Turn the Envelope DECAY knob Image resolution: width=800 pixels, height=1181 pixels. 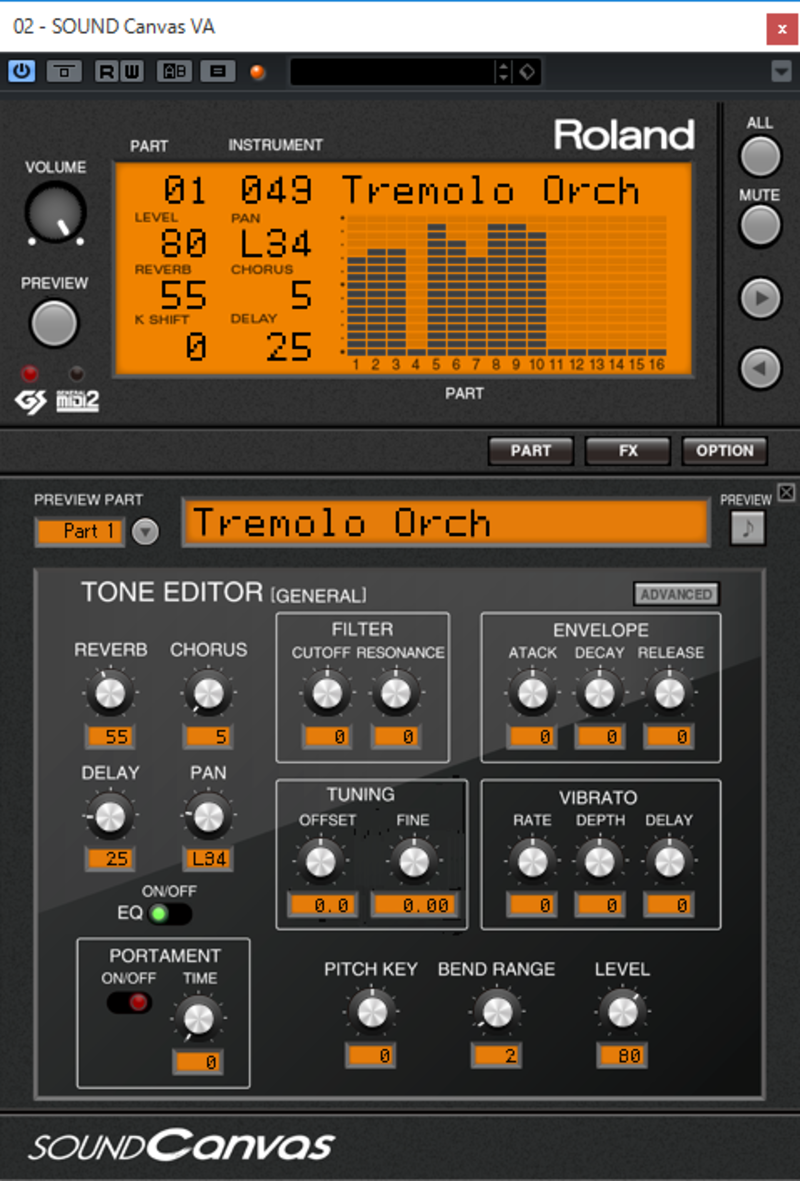(x=600, y=693)
